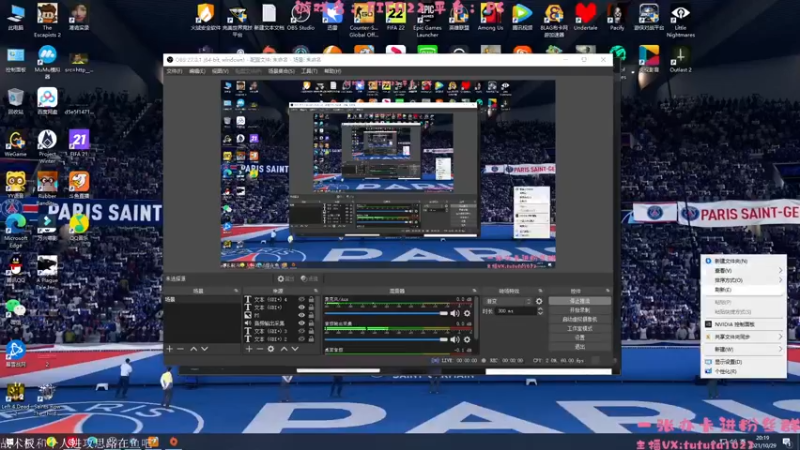The height and width of the screenshot is (450, 800).
Task: Expand View submenu in desktop context menu
Action: pyautogui.click(x=743, y=270)
